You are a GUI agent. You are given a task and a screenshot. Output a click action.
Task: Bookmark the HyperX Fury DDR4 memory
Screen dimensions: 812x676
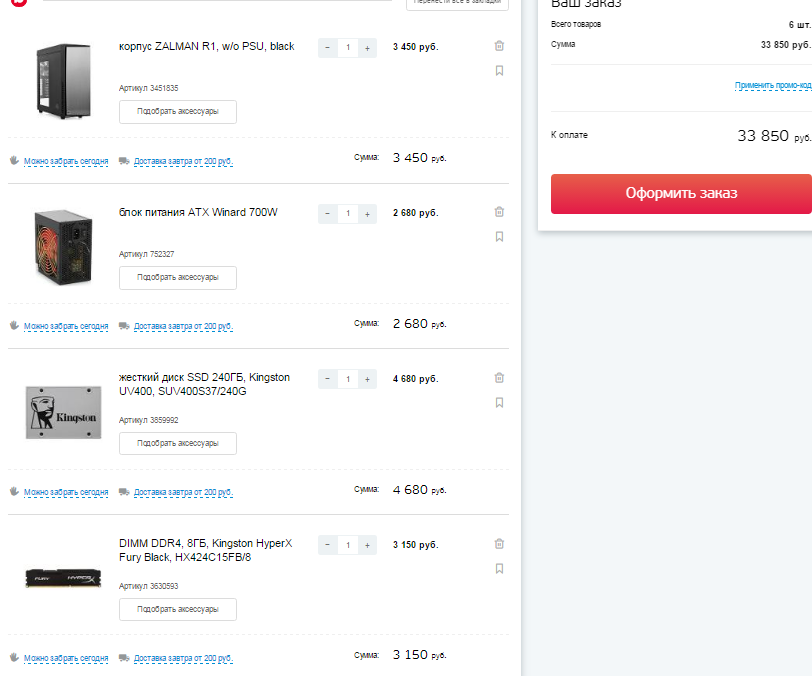(x=499, y=568)
